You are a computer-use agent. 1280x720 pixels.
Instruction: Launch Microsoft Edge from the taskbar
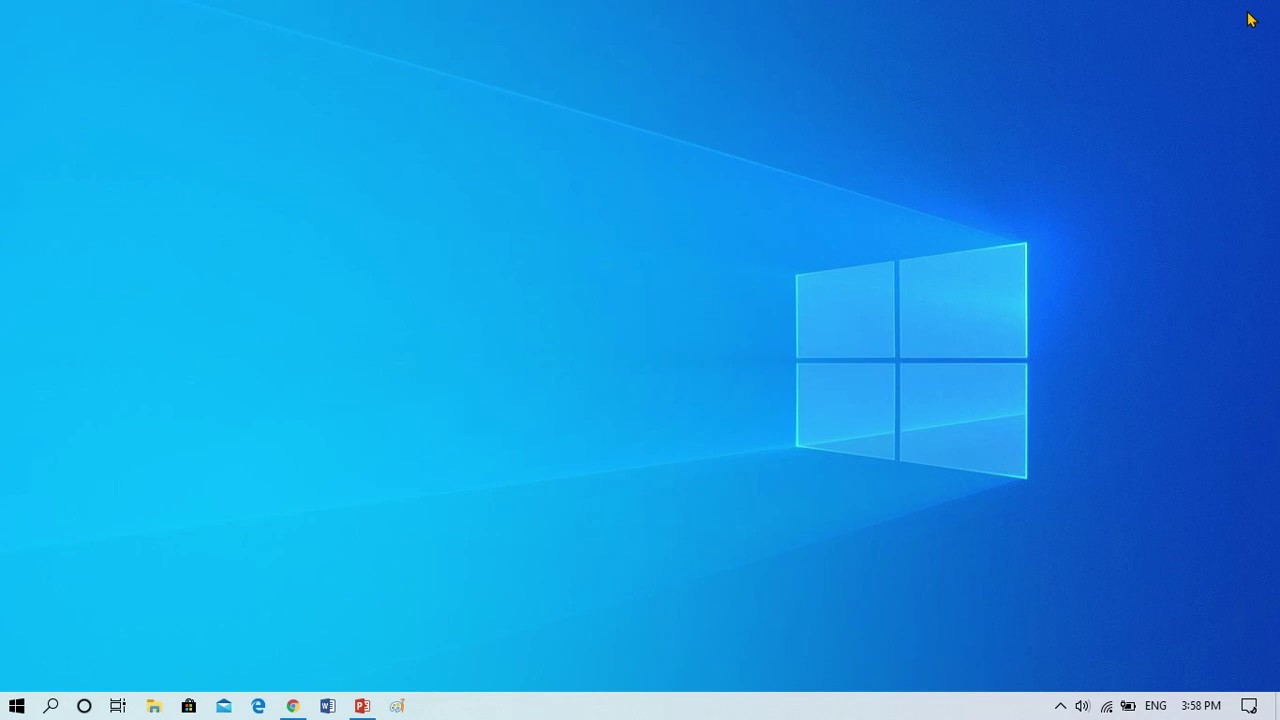258,706
